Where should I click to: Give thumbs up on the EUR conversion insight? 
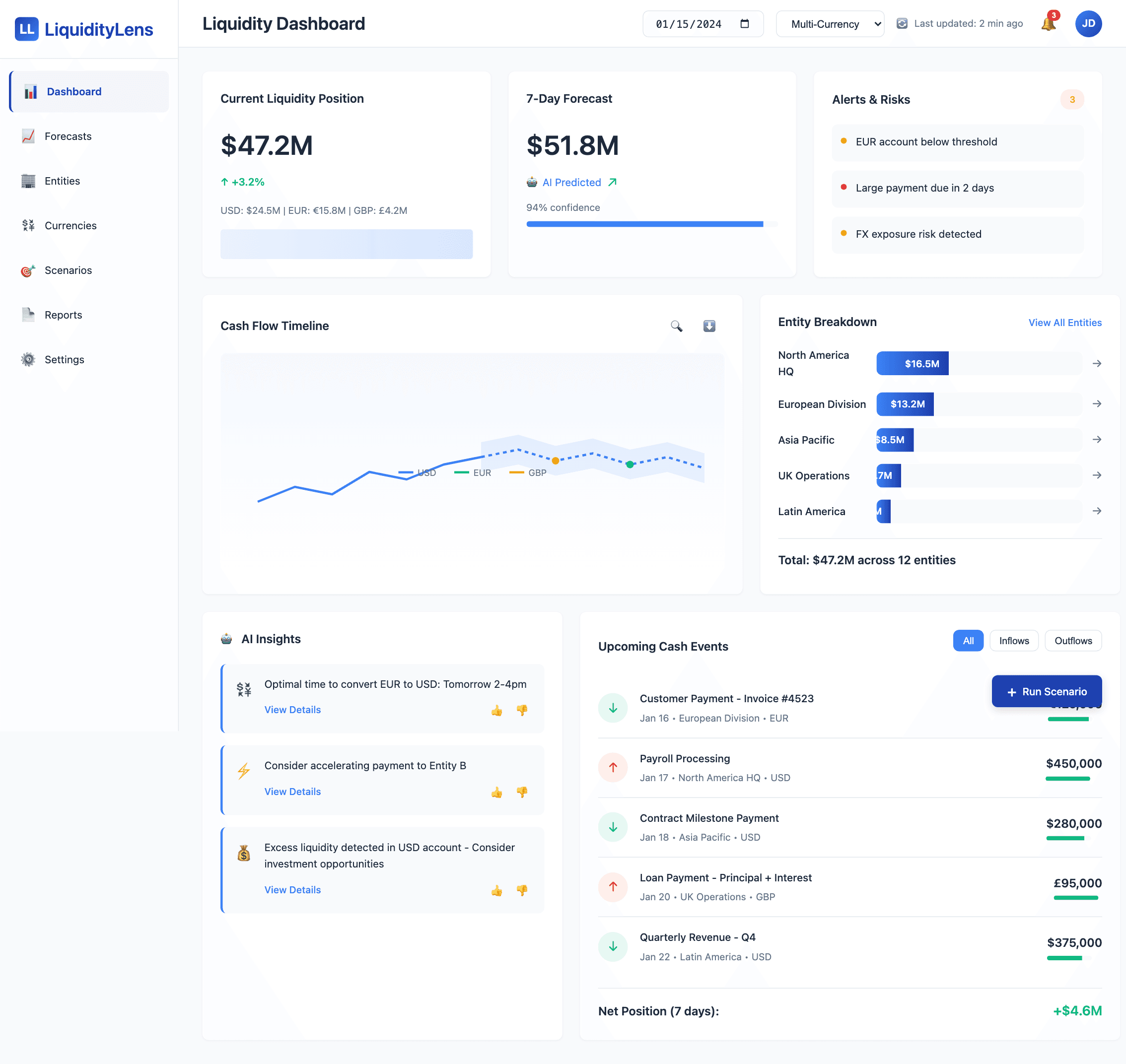[x=497, y=710]
